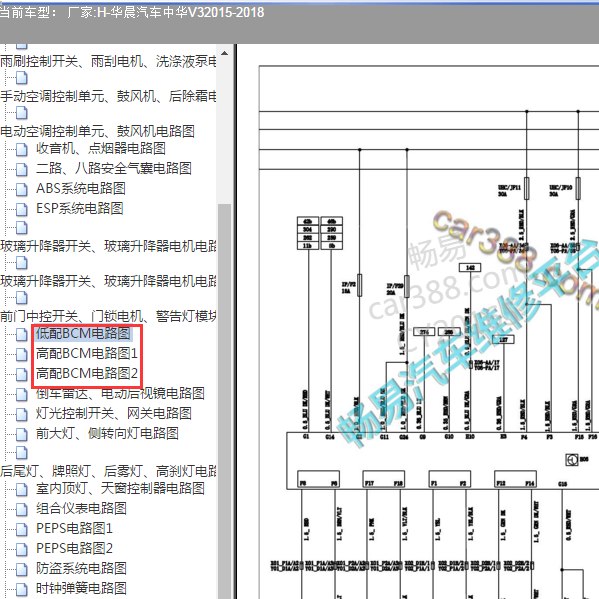Screen dimensions: 599x599
Task: Open 室内顶灯、天窗控制器电路图
Action: 120,488
